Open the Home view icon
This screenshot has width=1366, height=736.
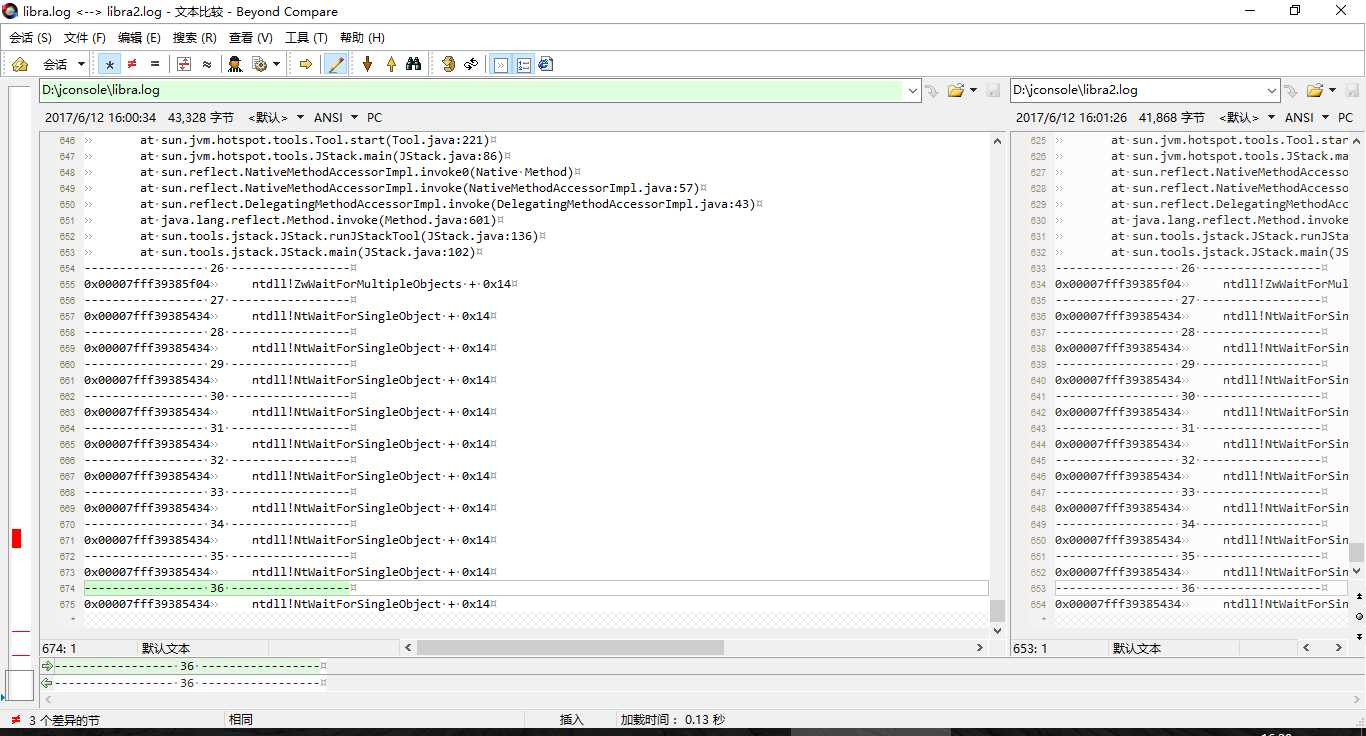(x=19, y=64)
